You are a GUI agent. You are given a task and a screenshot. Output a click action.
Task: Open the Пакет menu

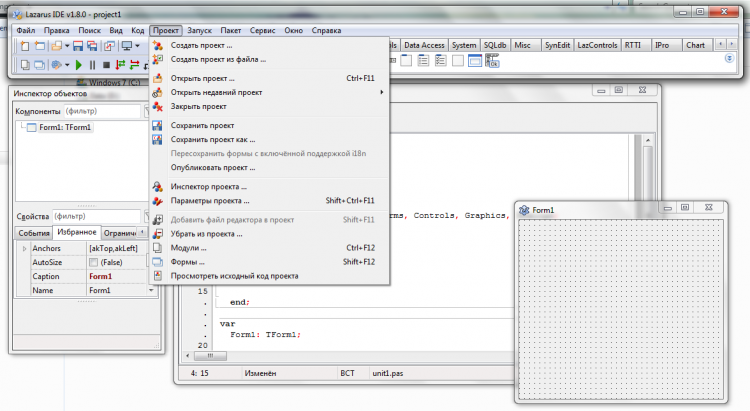pyautogui.click(x=231, y=30)
